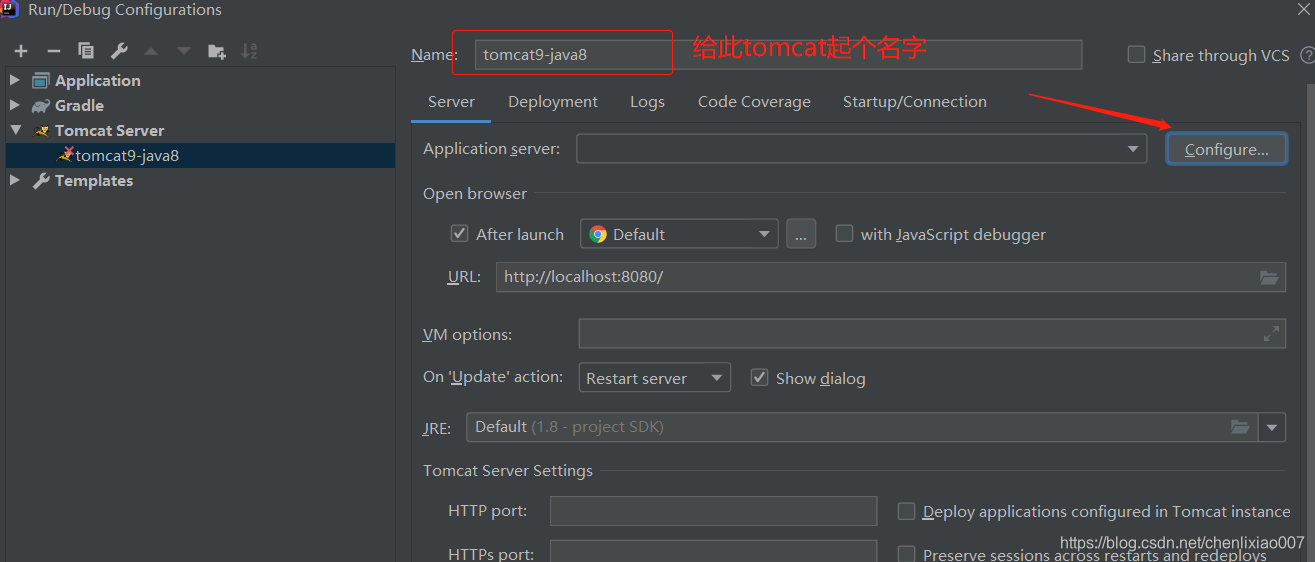Select Tomcat Server item in tree

[x=109, y=130]
